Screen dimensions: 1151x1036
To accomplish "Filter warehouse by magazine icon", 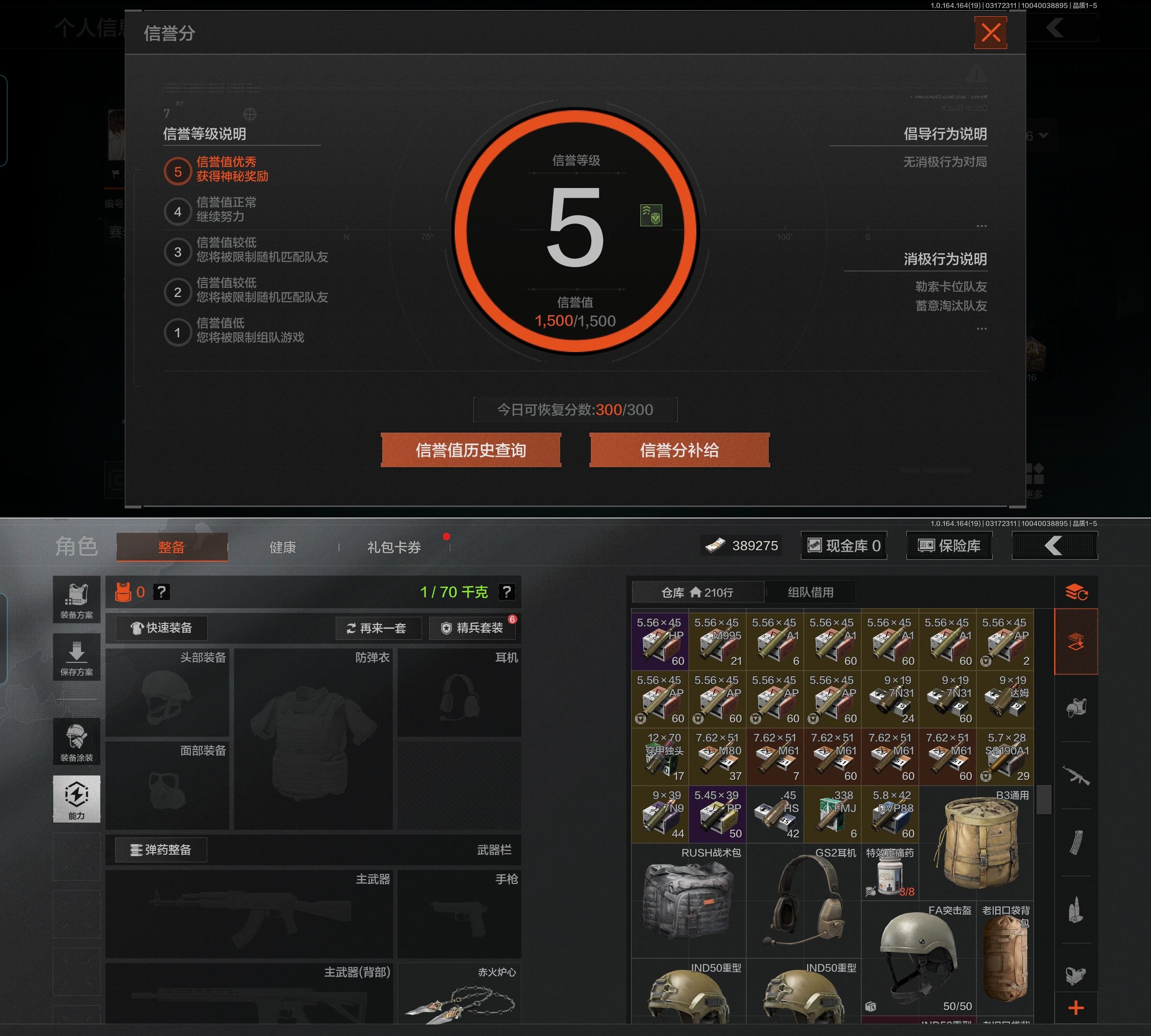I will [1076, 842].
